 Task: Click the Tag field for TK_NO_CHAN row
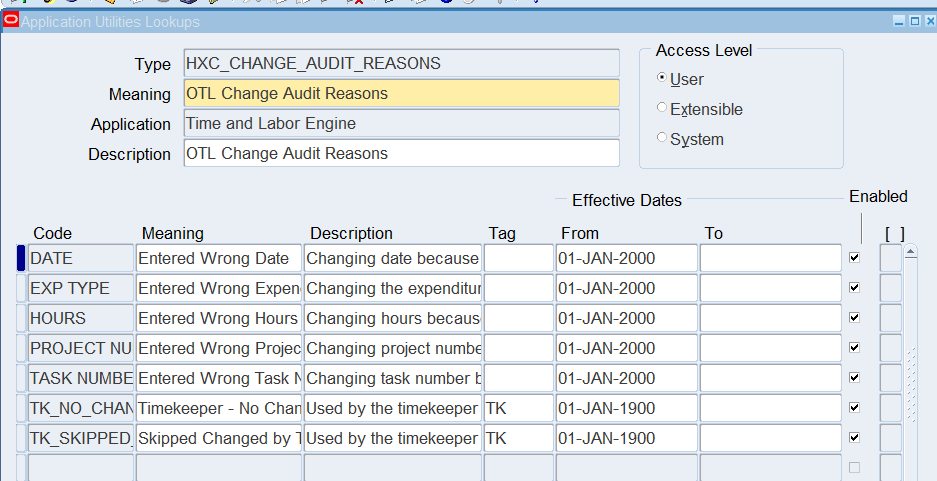[x=518, y=408]
